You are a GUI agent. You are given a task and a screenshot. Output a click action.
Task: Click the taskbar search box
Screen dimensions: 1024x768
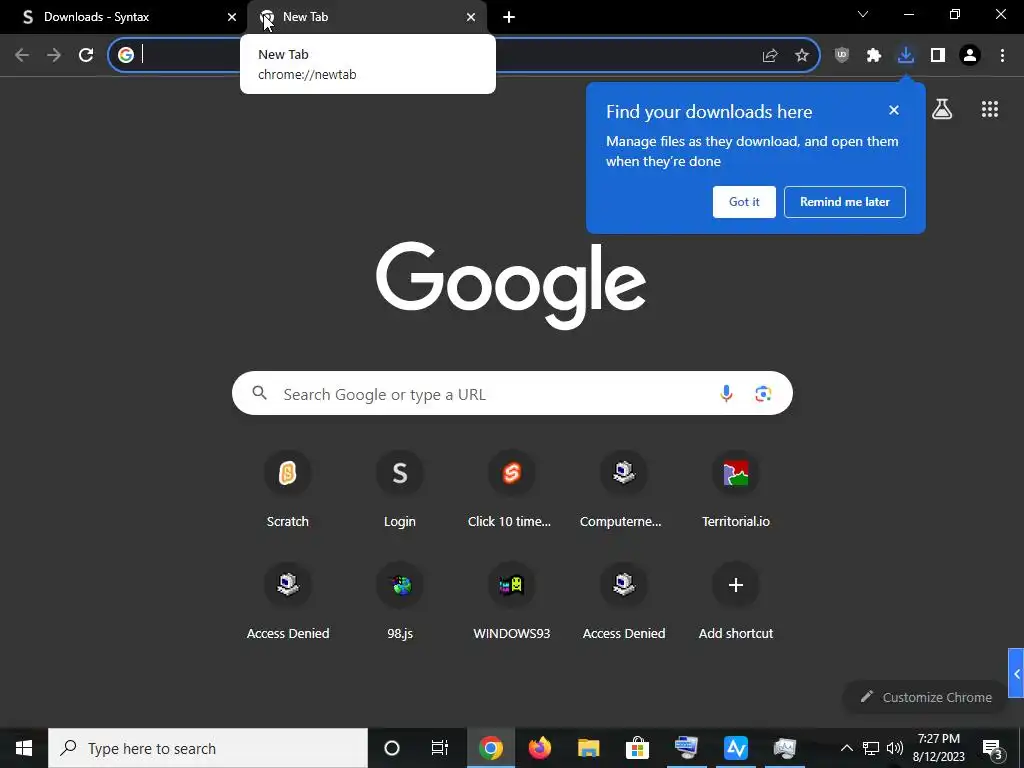tap(208, 748)
